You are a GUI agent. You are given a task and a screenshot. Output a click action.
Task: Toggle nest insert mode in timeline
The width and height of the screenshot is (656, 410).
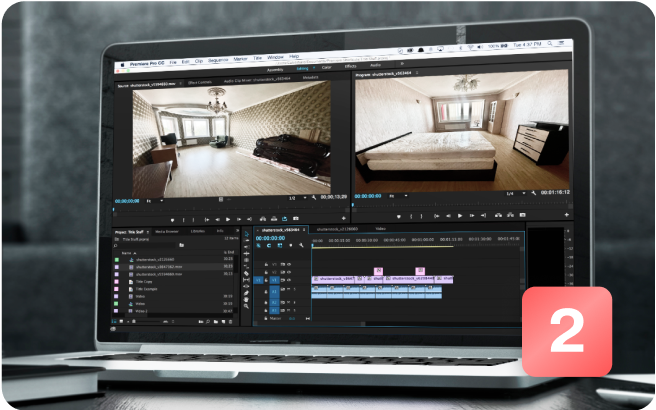[259, 246]
